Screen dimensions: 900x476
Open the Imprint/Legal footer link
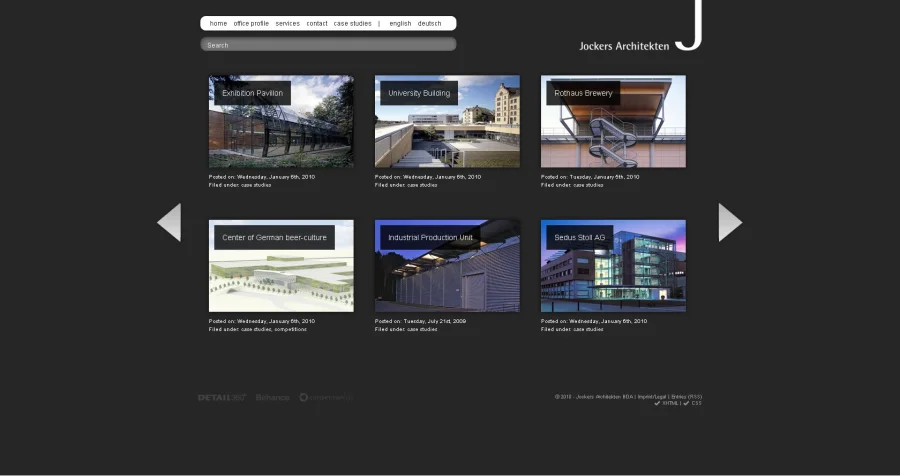coord(653,396)
